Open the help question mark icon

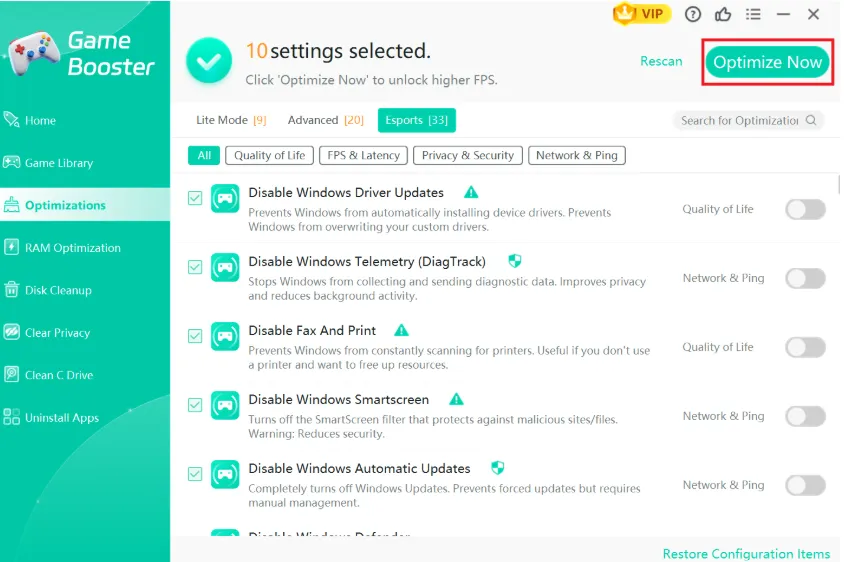tap(693, 14)
